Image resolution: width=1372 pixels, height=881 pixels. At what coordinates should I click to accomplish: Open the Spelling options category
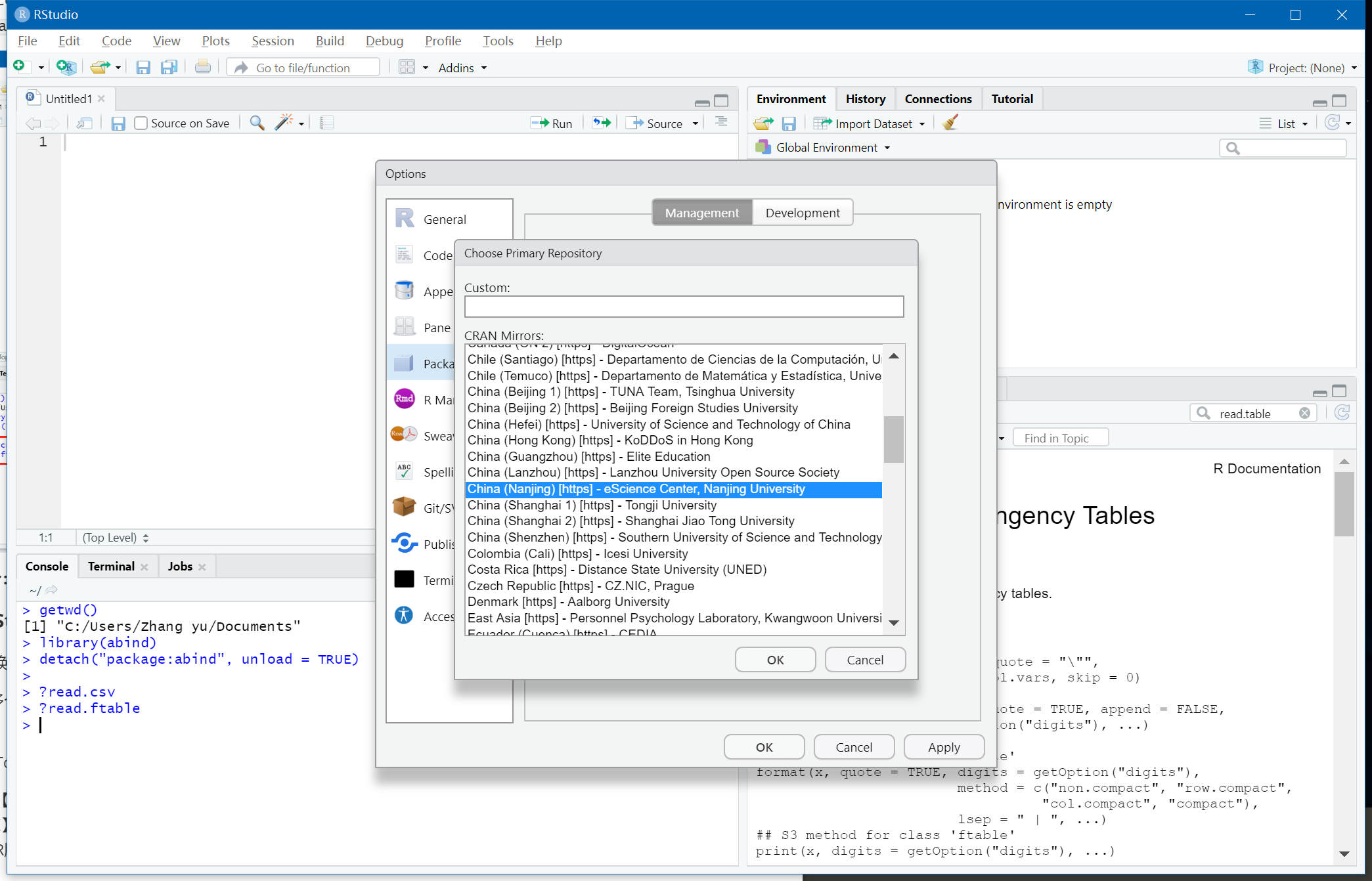point(422,472)
